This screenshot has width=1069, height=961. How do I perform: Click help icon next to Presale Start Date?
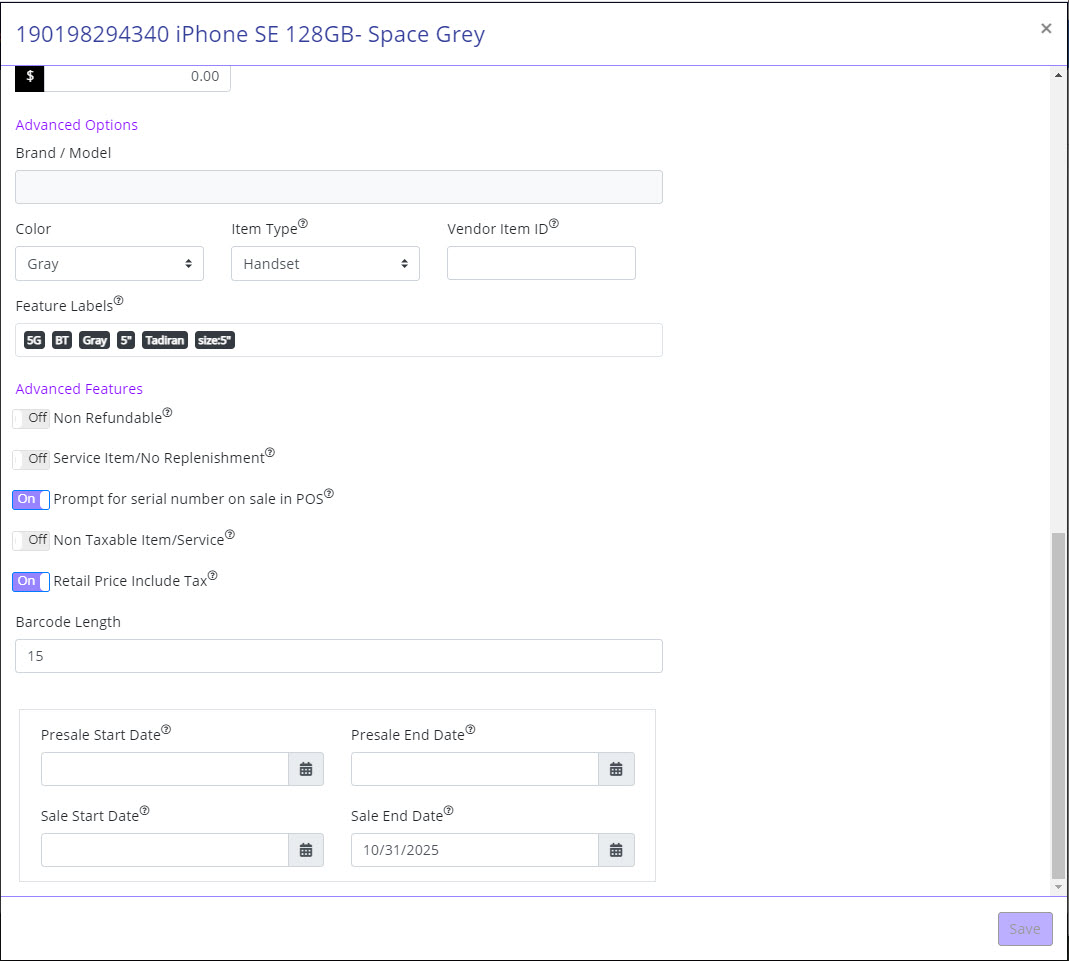(x=166, y=730)
